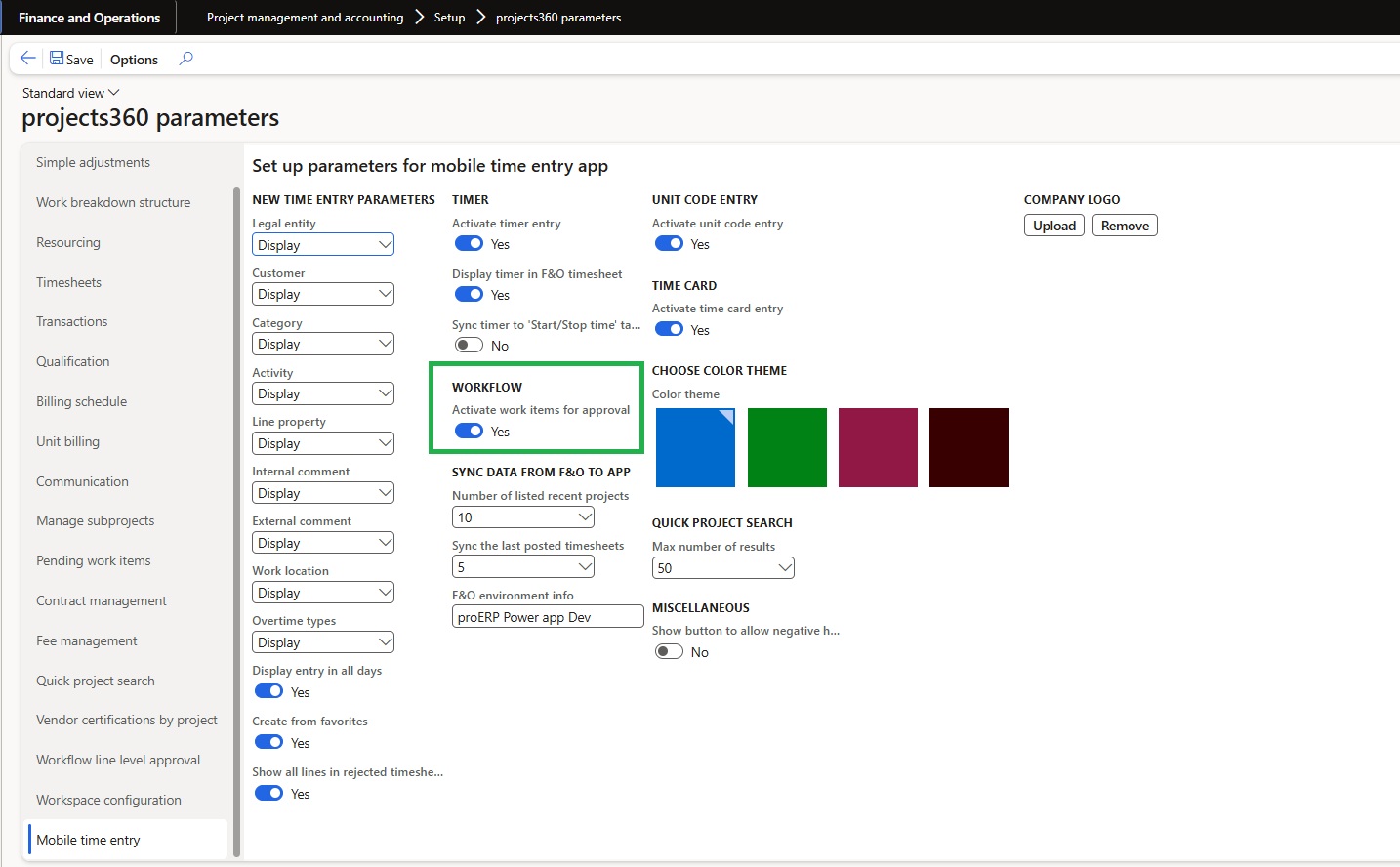The image size is (1400, 867).
Task: Click breadcrumb arrow after Project management and accounting
Action: pyautogui.click(x=419, y=18)
